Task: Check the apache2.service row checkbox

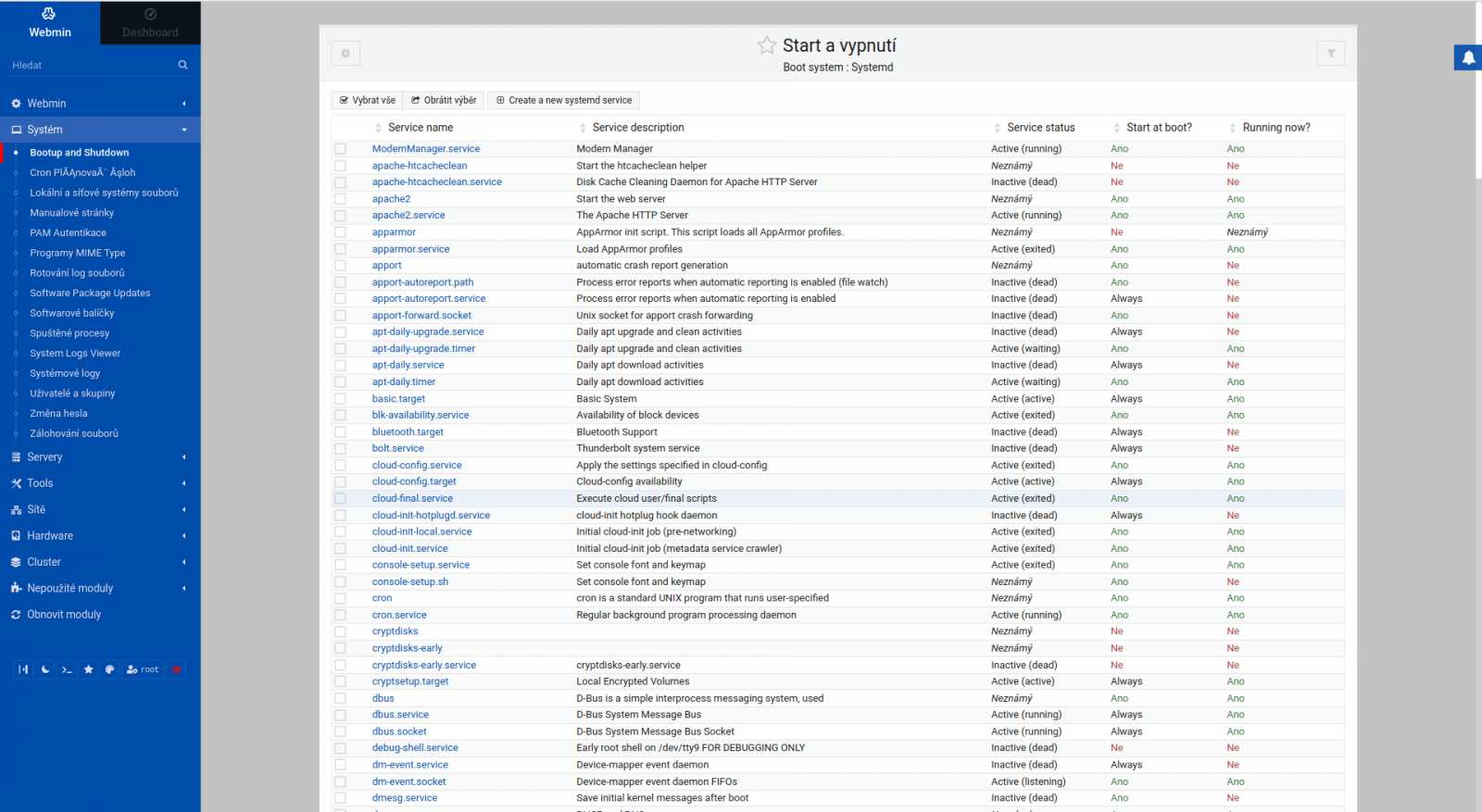Action: pos(340,216)
